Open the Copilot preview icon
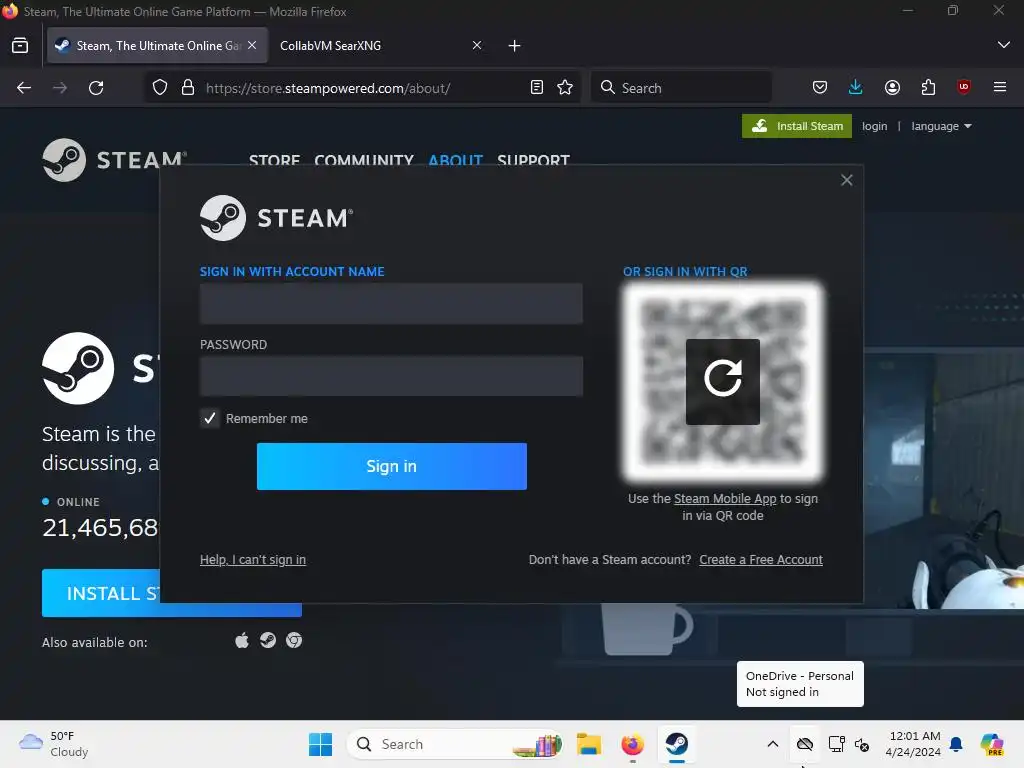Image resolution: width=1024 pixels, height=768 pixels. (992, 744)
